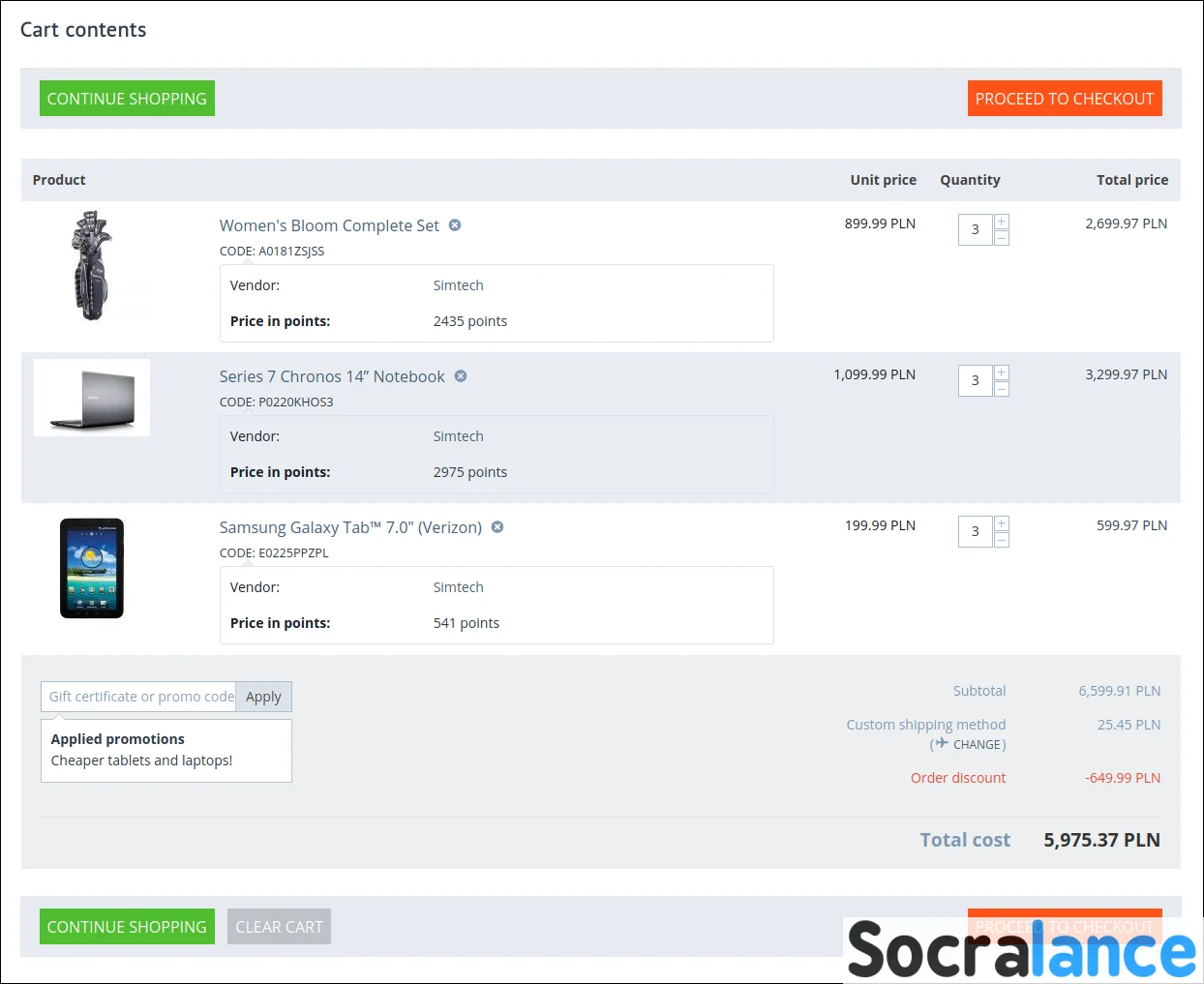Change the custom shipping method
Screen dimensions: 1204x984
(x=977, y=745)
